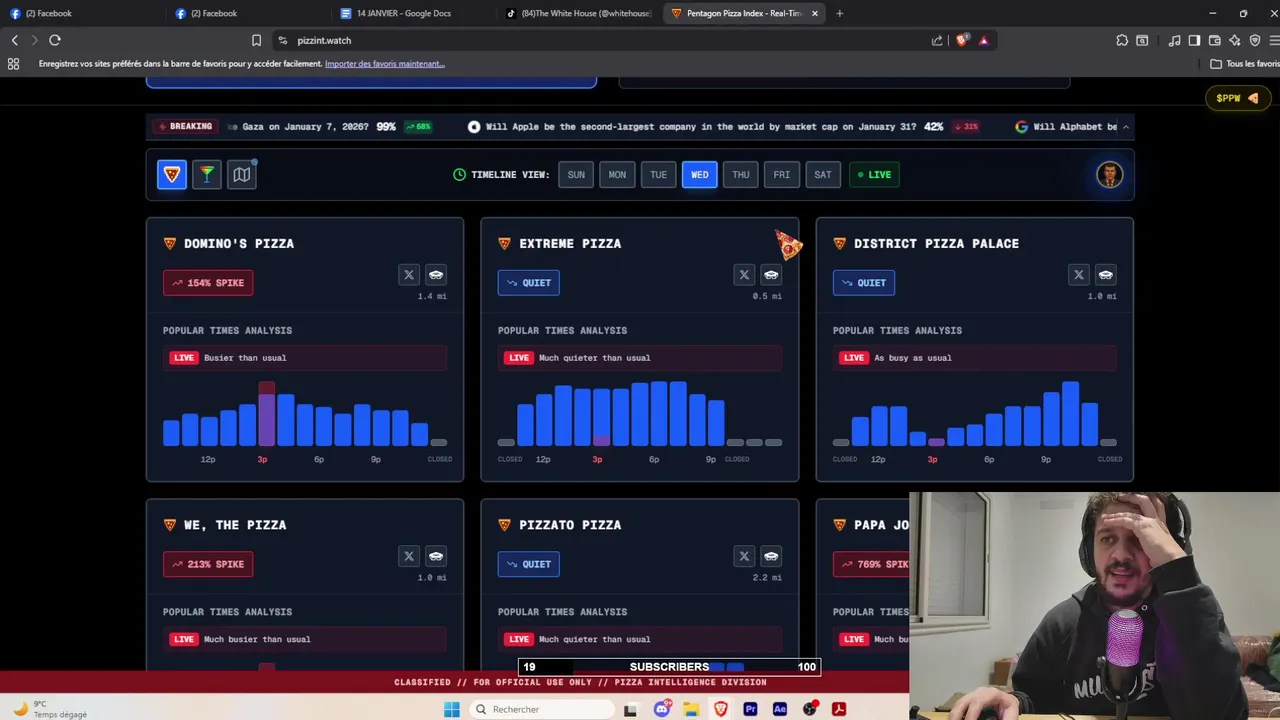
Task: Click 'Much quieter than usual' on Extreme Pizza
Action: pos(594,358)
